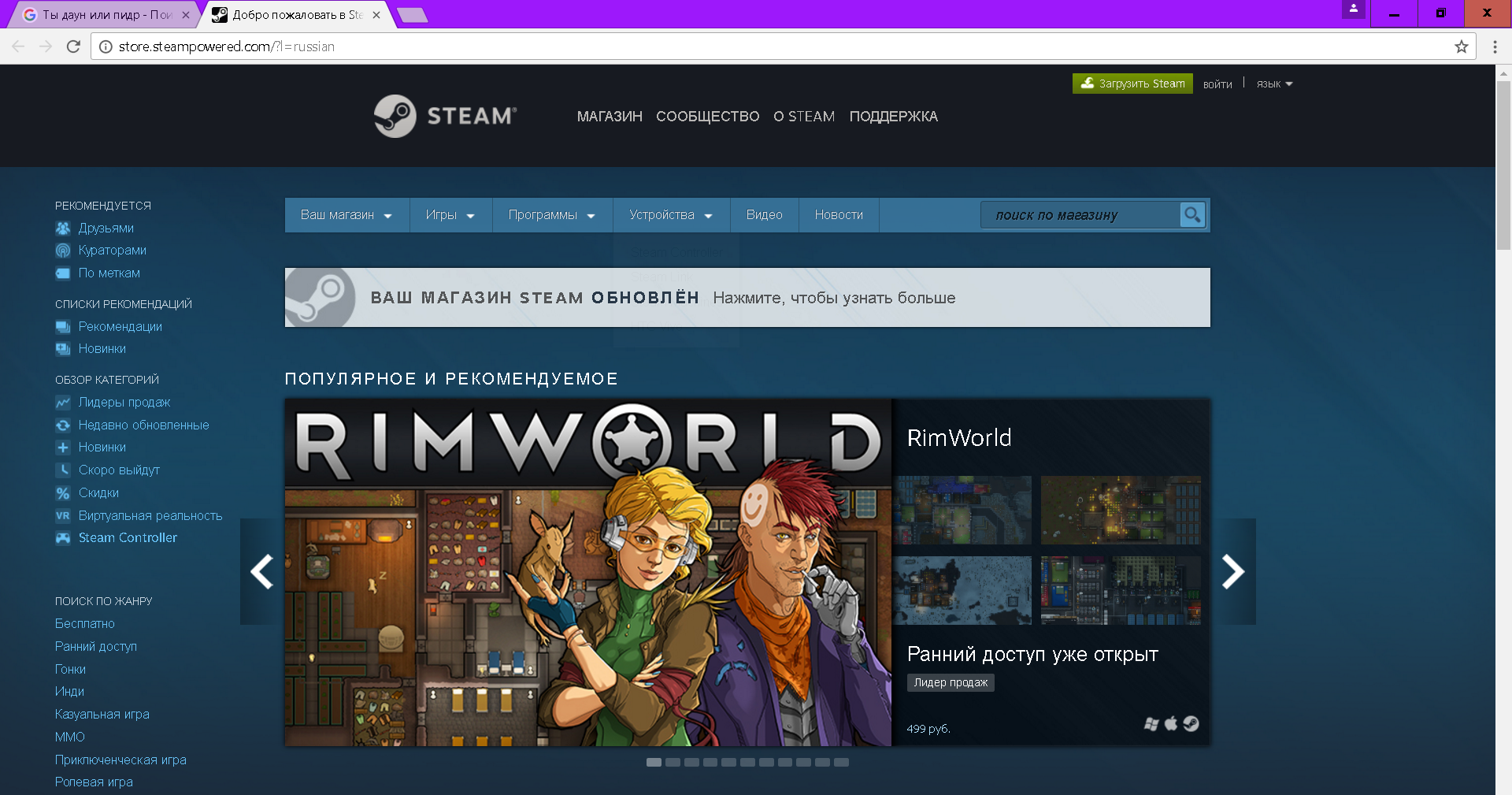This screenshot has height=795, width=1512.
Task: Open the СООБЩЕСТВО top menu
Action: [708, 117]
